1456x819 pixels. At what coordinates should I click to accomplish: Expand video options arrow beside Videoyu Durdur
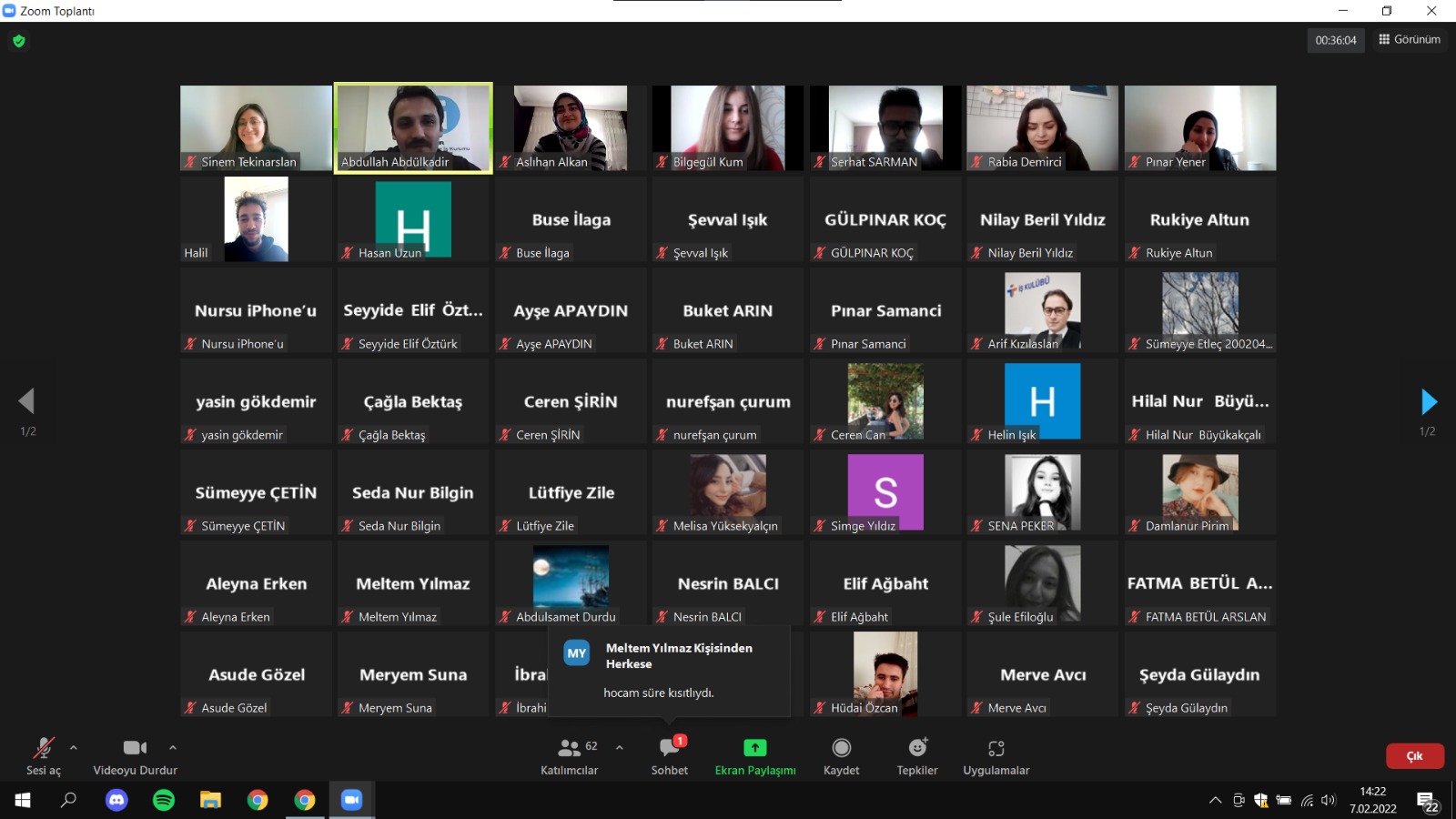pyautogui.click(x=173, y=747)
